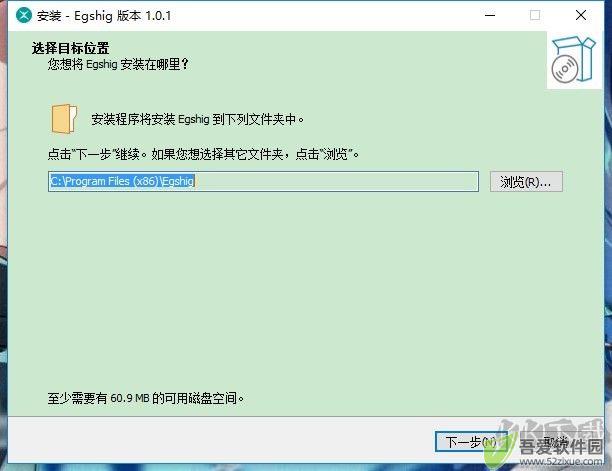Click the installer box and disc icon
The width and height of the screenshot is (612, 471).
pos(573,59)
